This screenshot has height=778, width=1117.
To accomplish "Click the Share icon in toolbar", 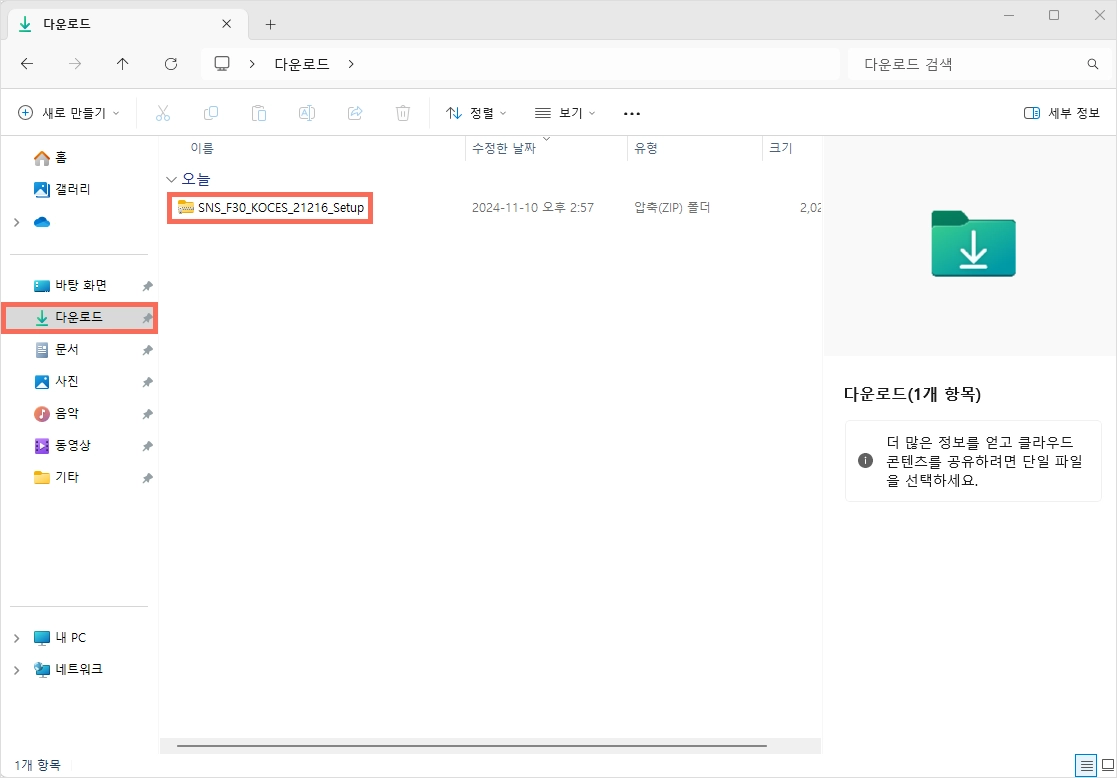I will point(355,113).
